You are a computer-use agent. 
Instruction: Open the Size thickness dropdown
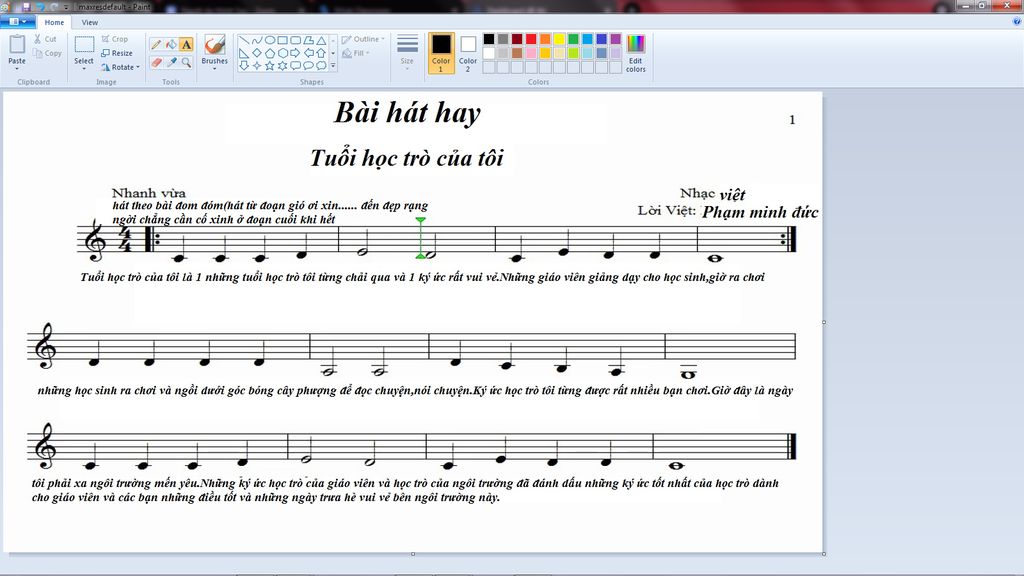407,52
